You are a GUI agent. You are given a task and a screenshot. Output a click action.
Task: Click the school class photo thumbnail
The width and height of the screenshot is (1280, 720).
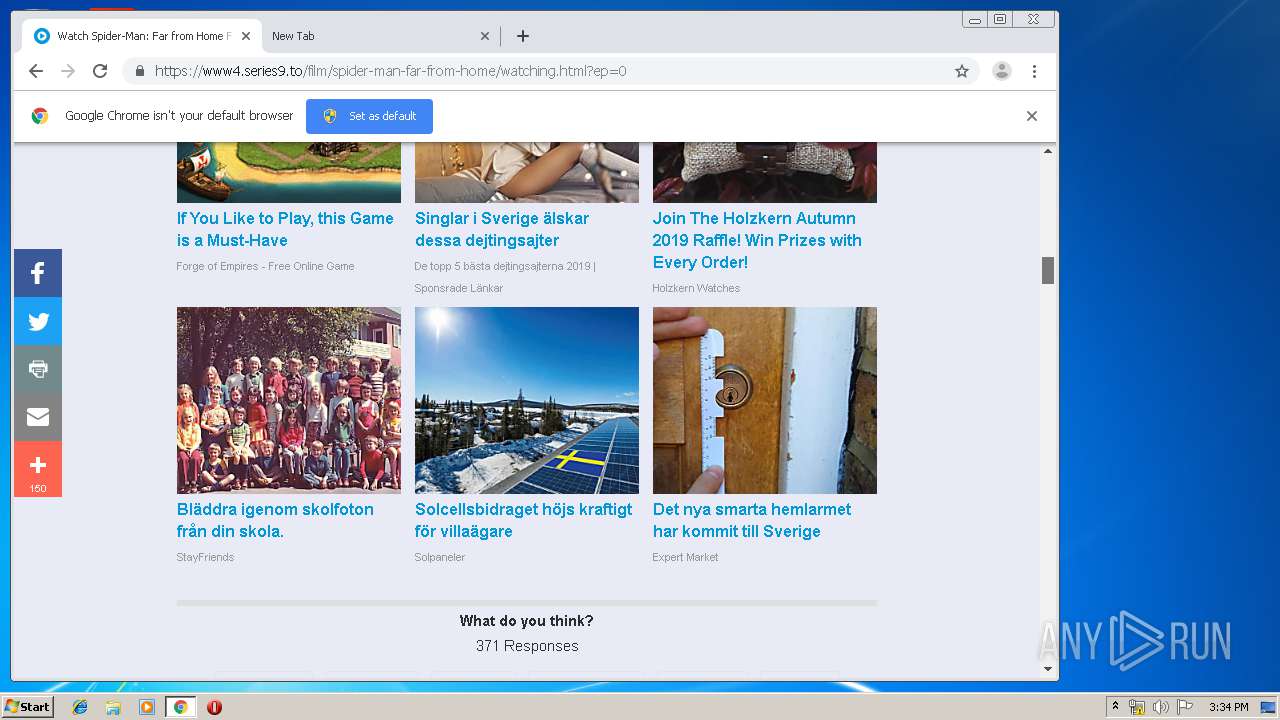pyautogui.click(x=289, y=400)
